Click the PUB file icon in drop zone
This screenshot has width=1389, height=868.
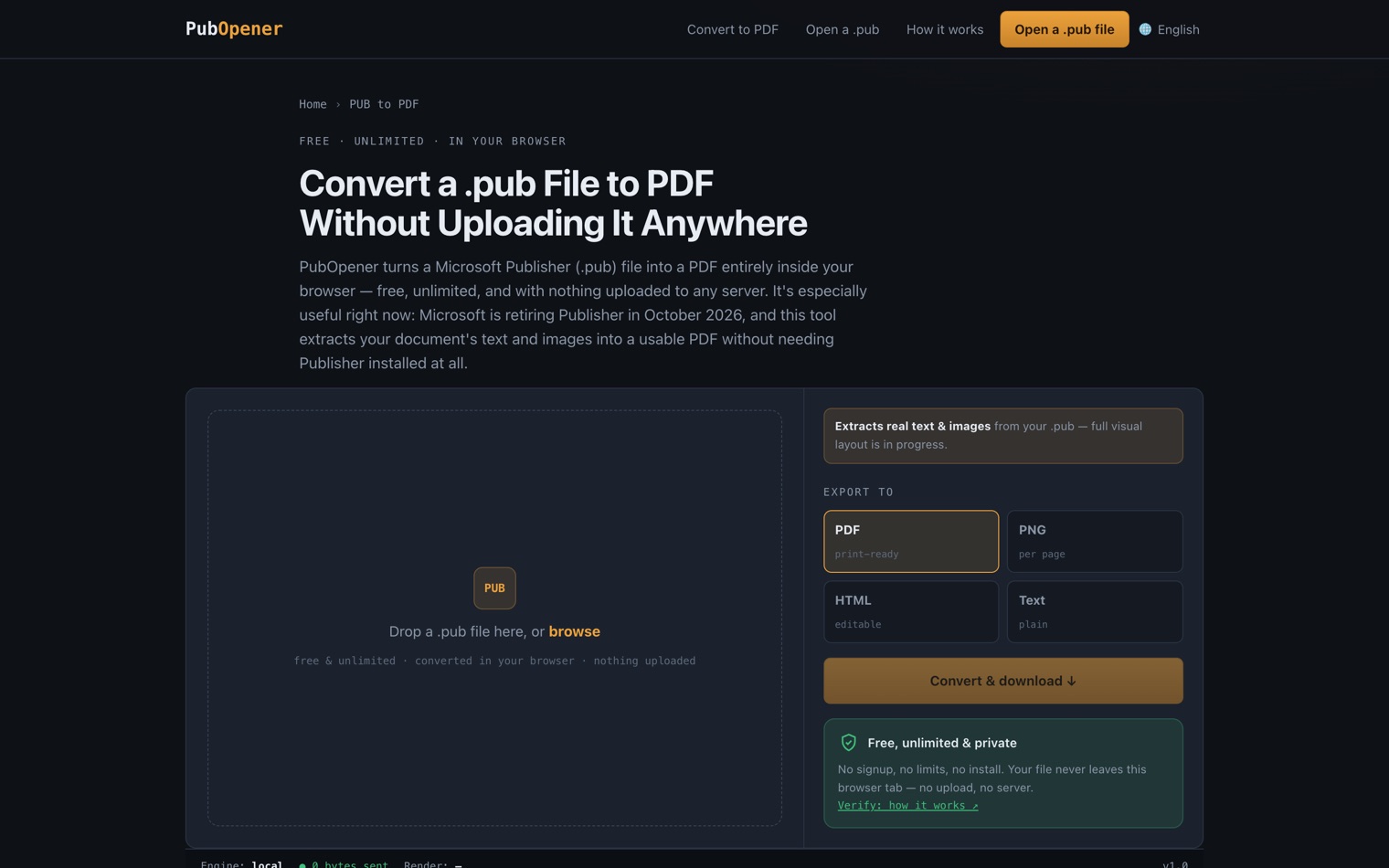pyautogui.click(x=494, y=588)
